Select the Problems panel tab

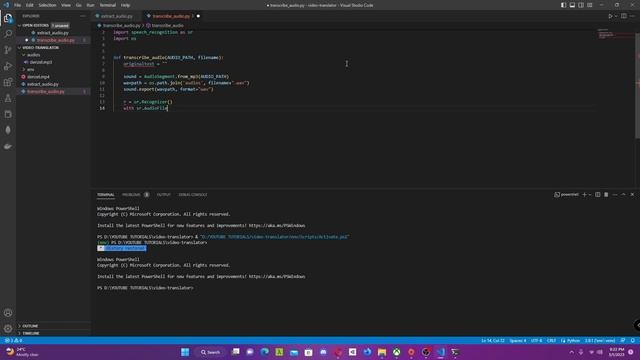coord(131,195)
